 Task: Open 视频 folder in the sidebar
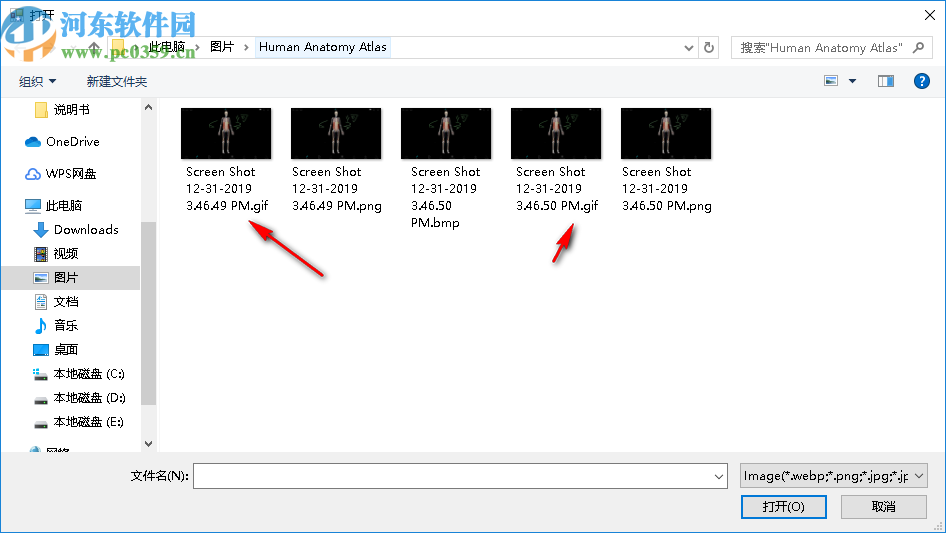coord(66,254)
